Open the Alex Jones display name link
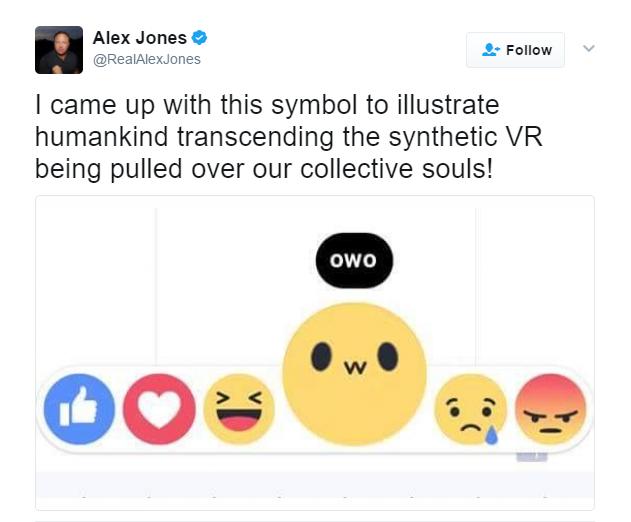 pos(140,38)
